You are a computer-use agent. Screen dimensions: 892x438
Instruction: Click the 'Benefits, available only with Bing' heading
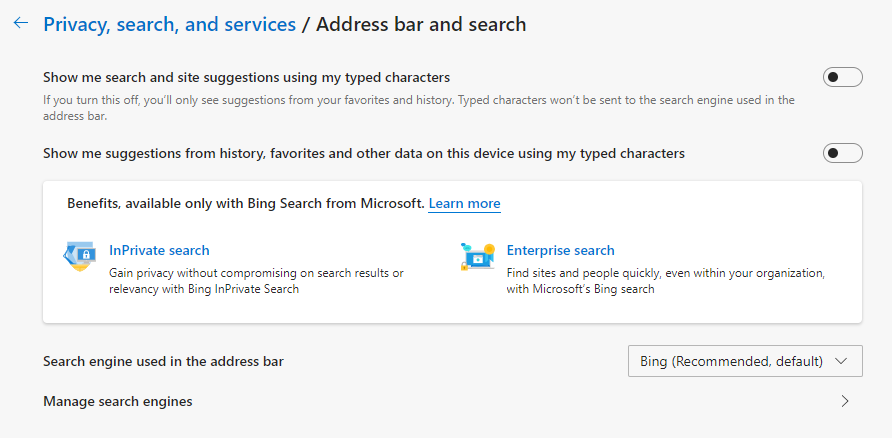pyautogui.click(x=245, y=204)
